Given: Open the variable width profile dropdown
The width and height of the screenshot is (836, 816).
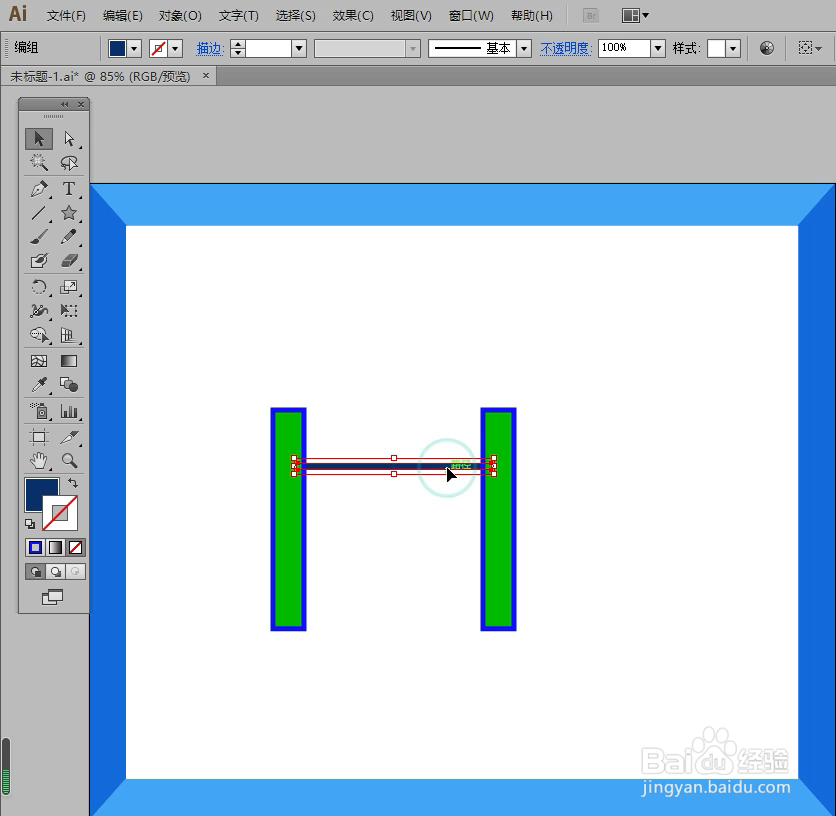Looking at the screenshot, I should tap(413, 49).
